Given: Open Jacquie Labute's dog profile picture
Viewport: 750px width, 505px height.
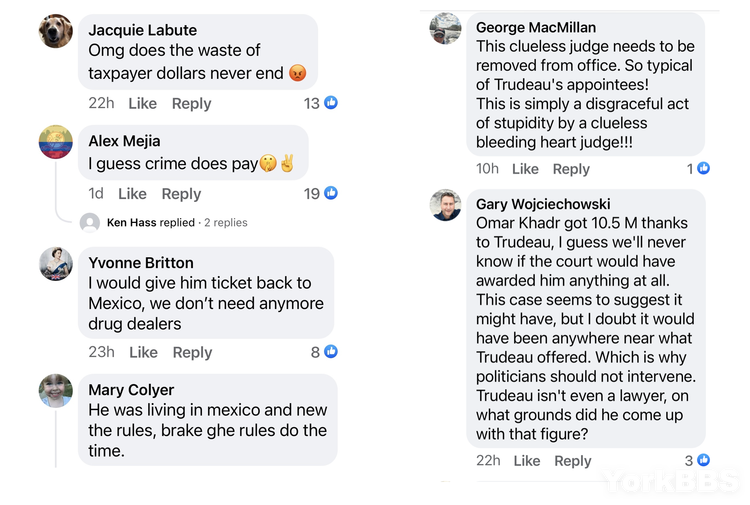Looking at the screenshot, I should (x=56, y=31).
